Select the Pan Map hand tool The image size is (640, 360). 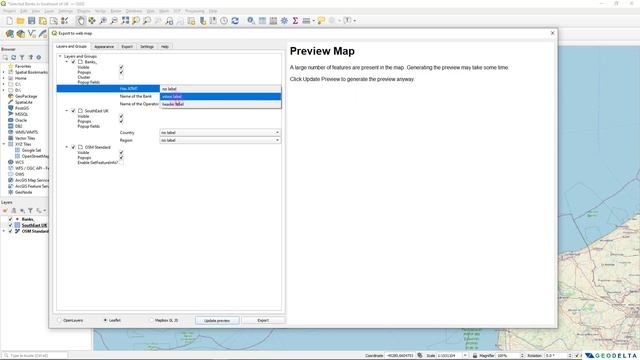pyautogui.click(x=81, y=21)
